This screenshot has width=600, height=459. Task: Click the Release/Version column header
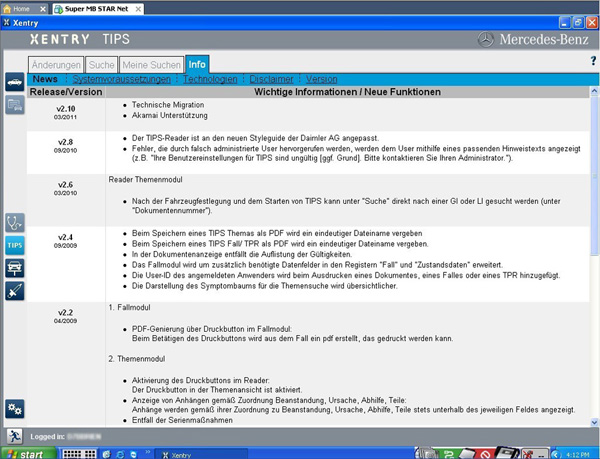[66, 92]
